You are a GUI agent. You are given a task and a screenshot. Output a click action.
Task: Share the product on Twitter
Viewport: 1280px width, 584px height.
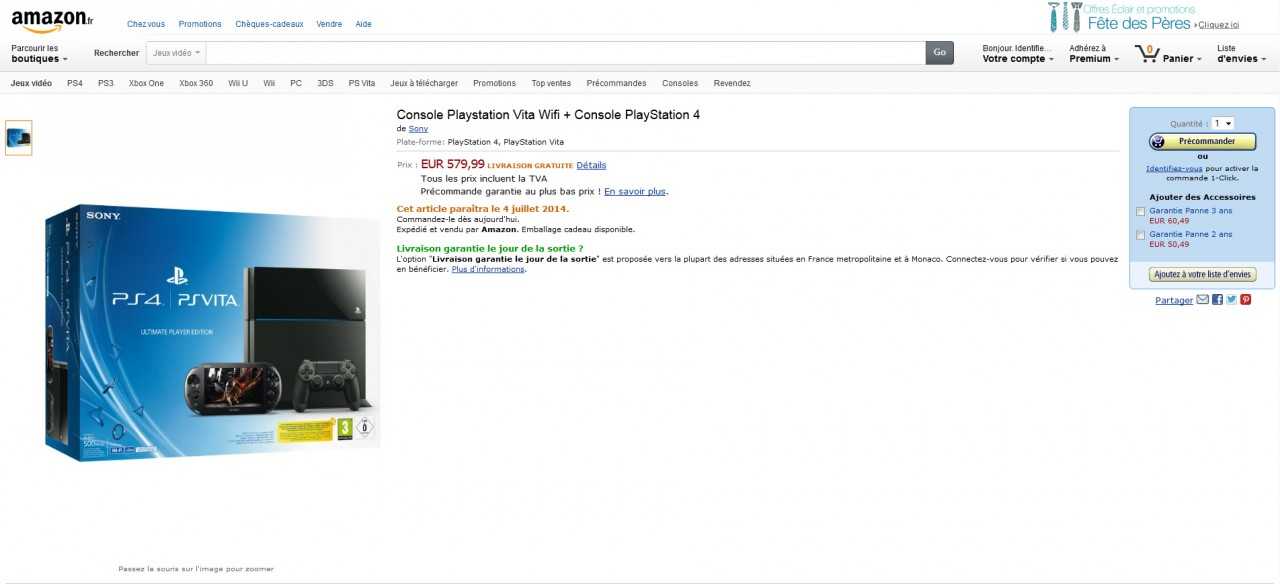pos(1231,300)
